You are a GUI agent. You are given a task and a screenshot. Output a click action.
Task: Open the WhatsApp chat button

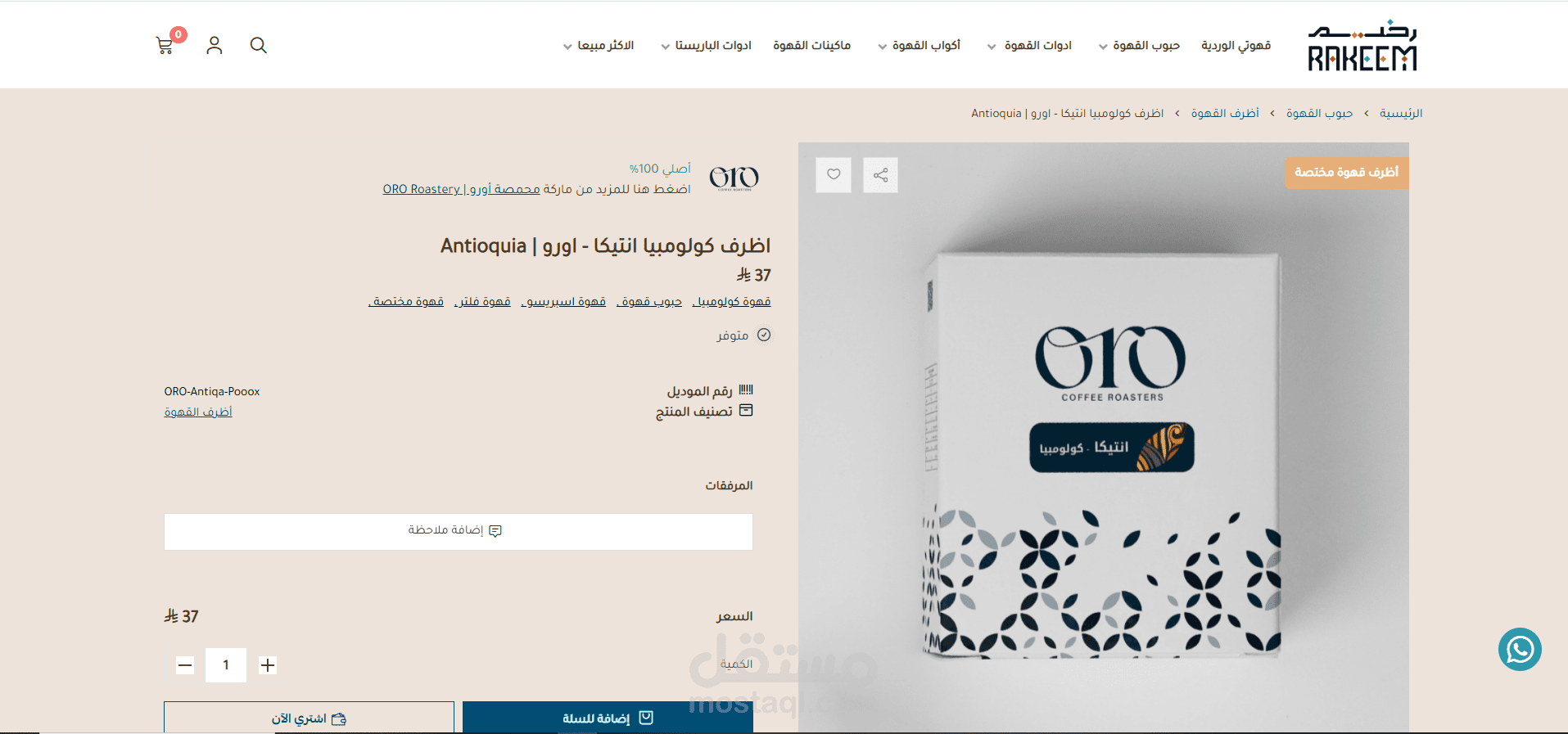coord(1520,650)
